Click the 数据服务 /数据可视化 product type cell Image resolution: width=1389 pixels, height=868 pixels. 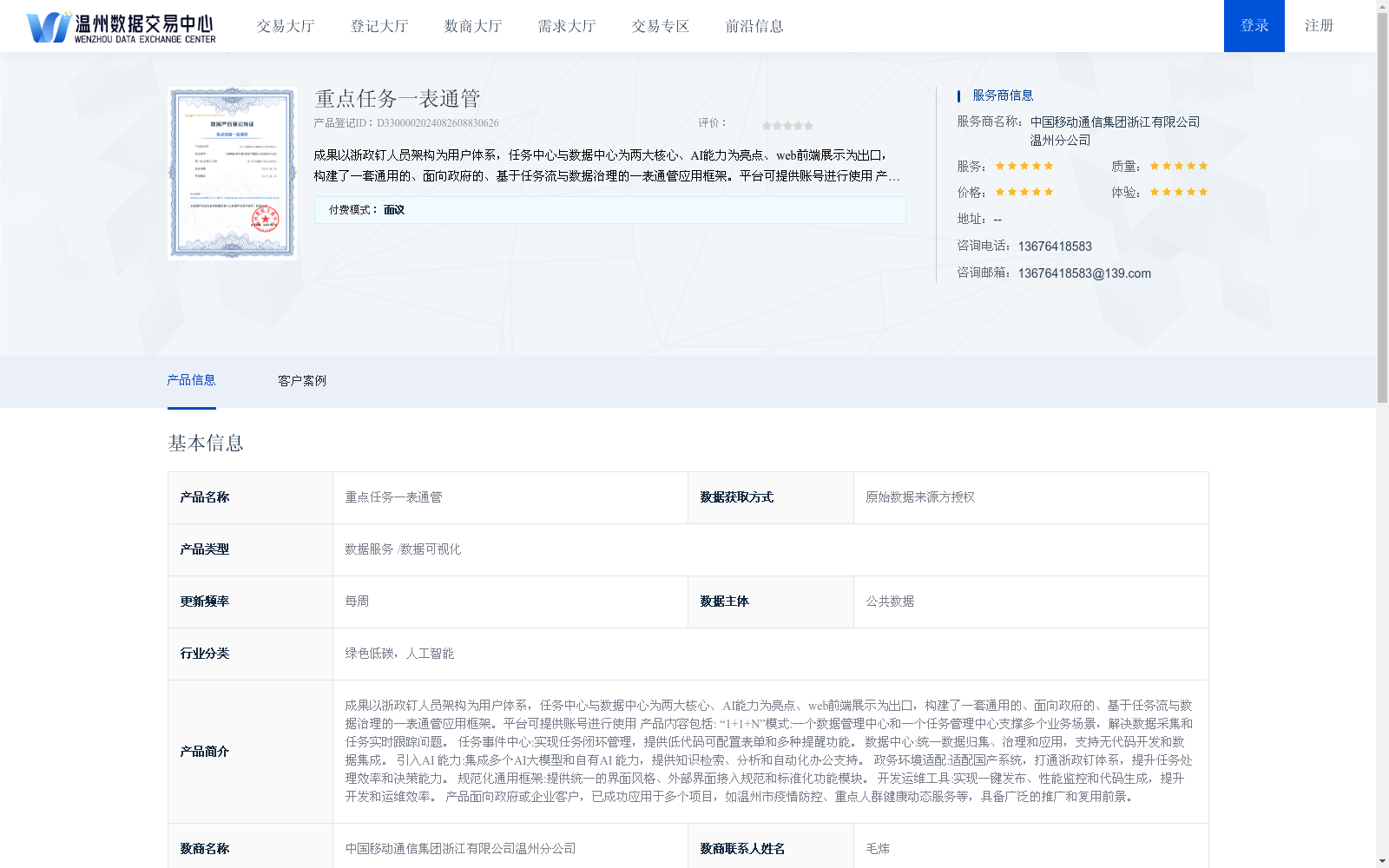[x=770, y=549]
